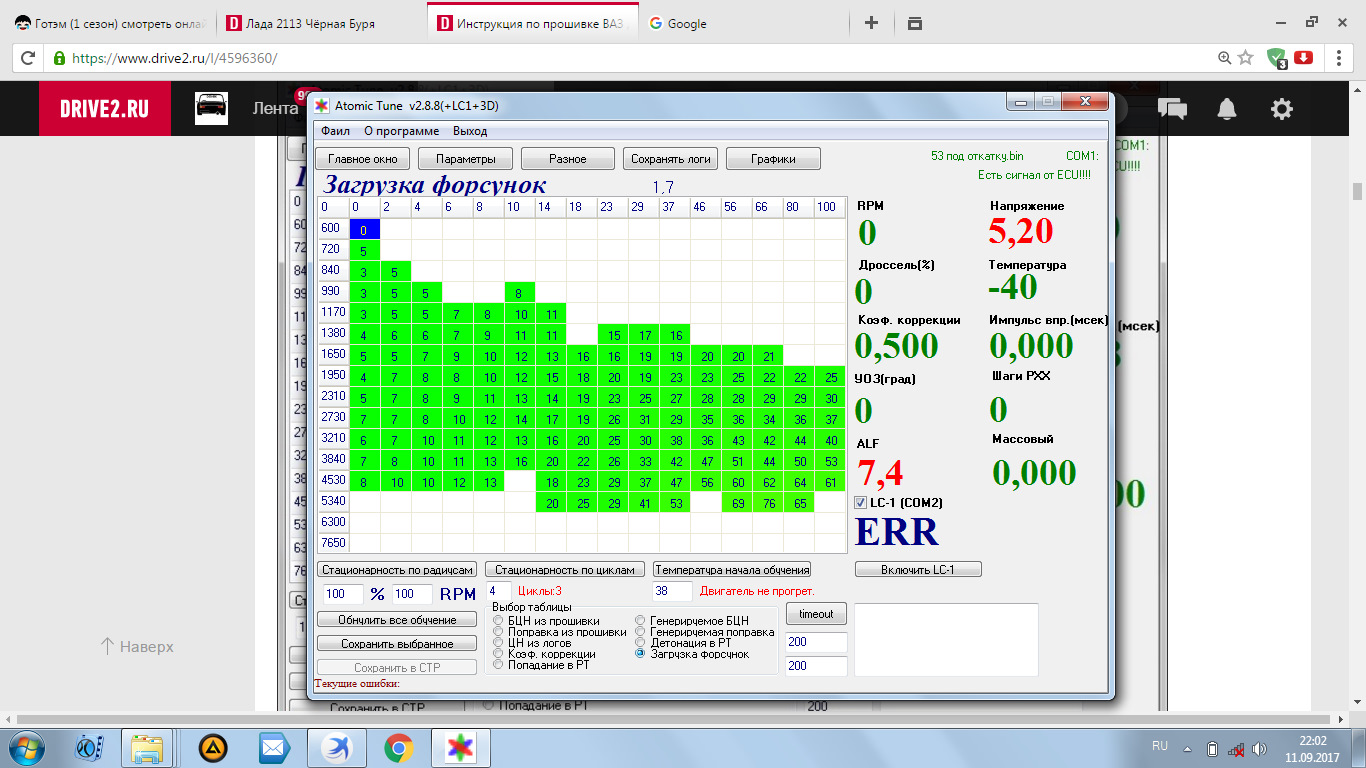Click the Главное окно button
Viewport: 1366px width, 768px height.
[x=363, y=159]
